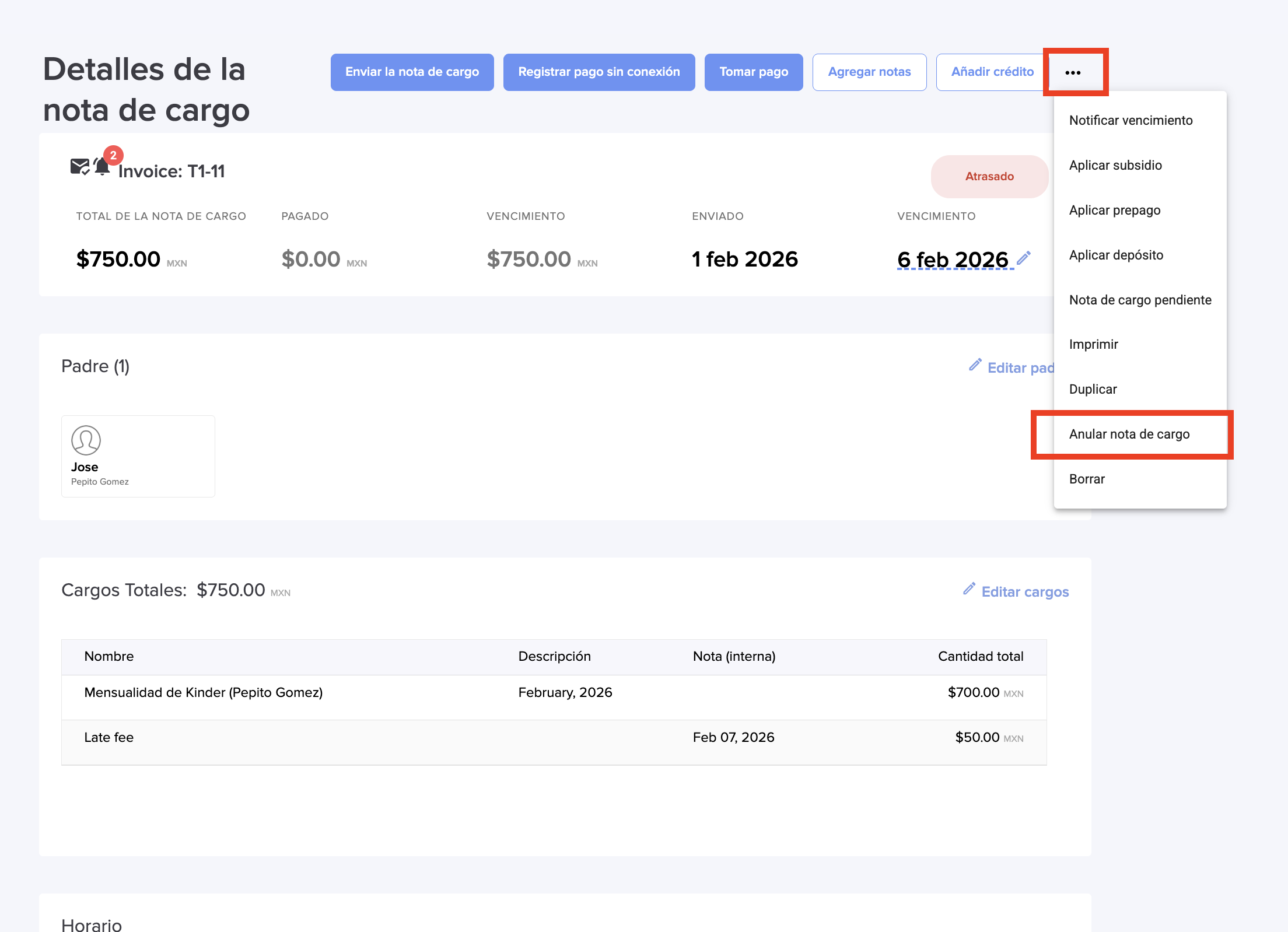Screen dimensions: 1288x932
Task: Click the Jose parent avatar icon
Action: click(86, 440)
